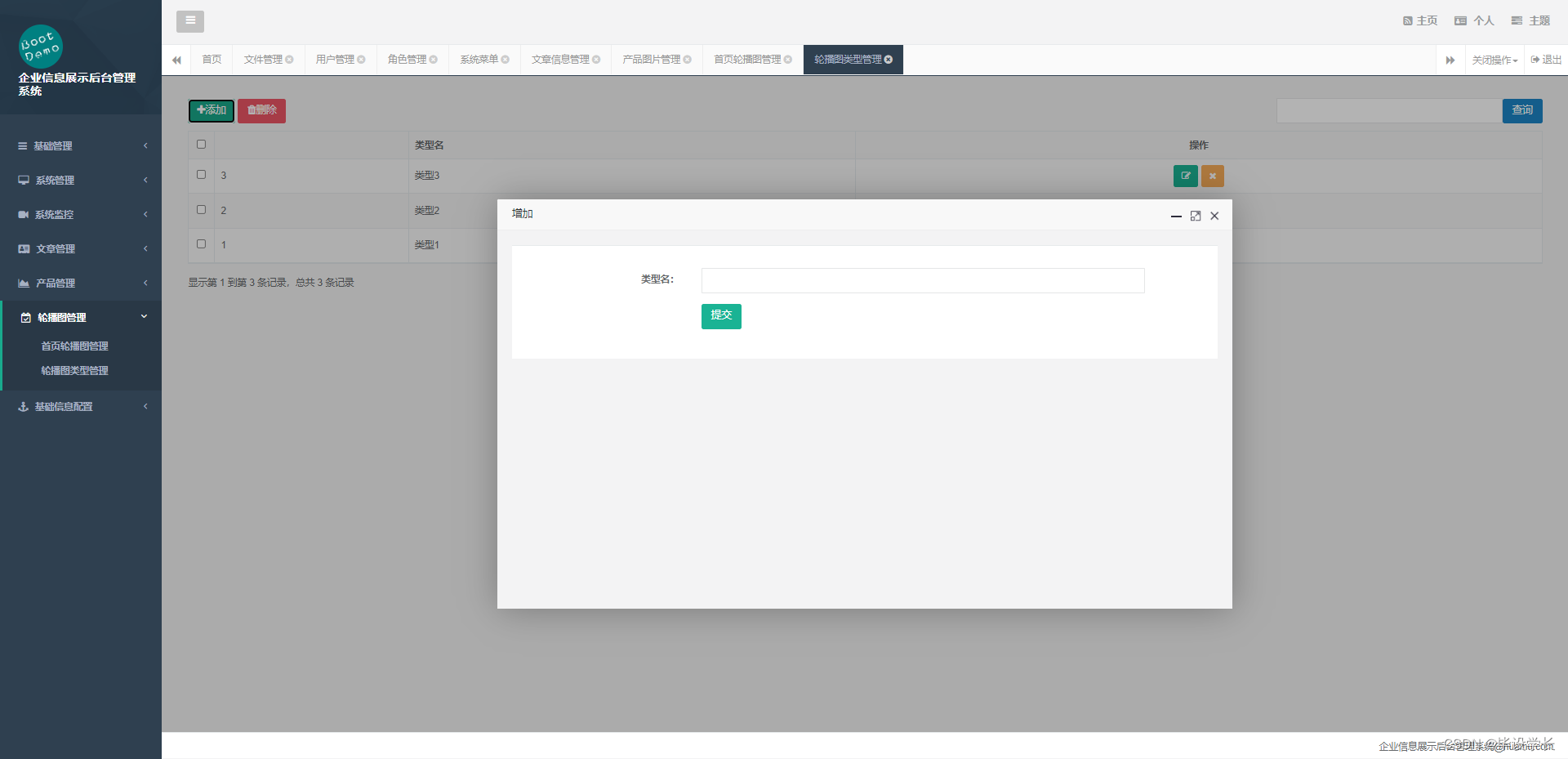This screenshot has width=1568, height=759.
Task: Click the record count summary text
Action: pyautogui.click(x=271, y=283)
